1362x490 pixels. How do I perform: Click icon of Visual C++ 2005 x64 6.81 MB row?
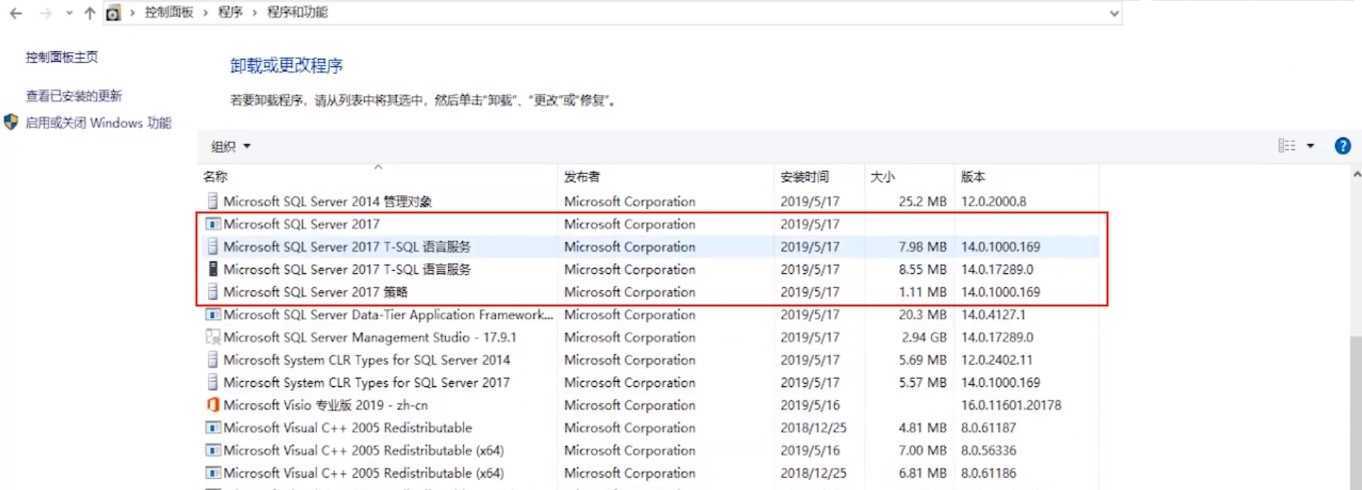coord(212,473)
